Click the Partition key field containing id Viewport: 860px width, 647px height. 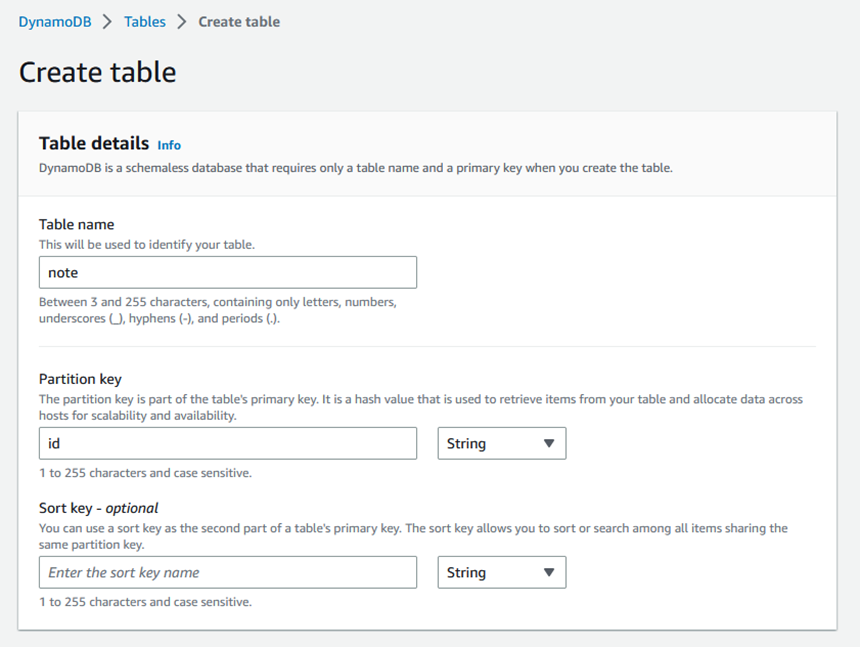tap(228, 444)
